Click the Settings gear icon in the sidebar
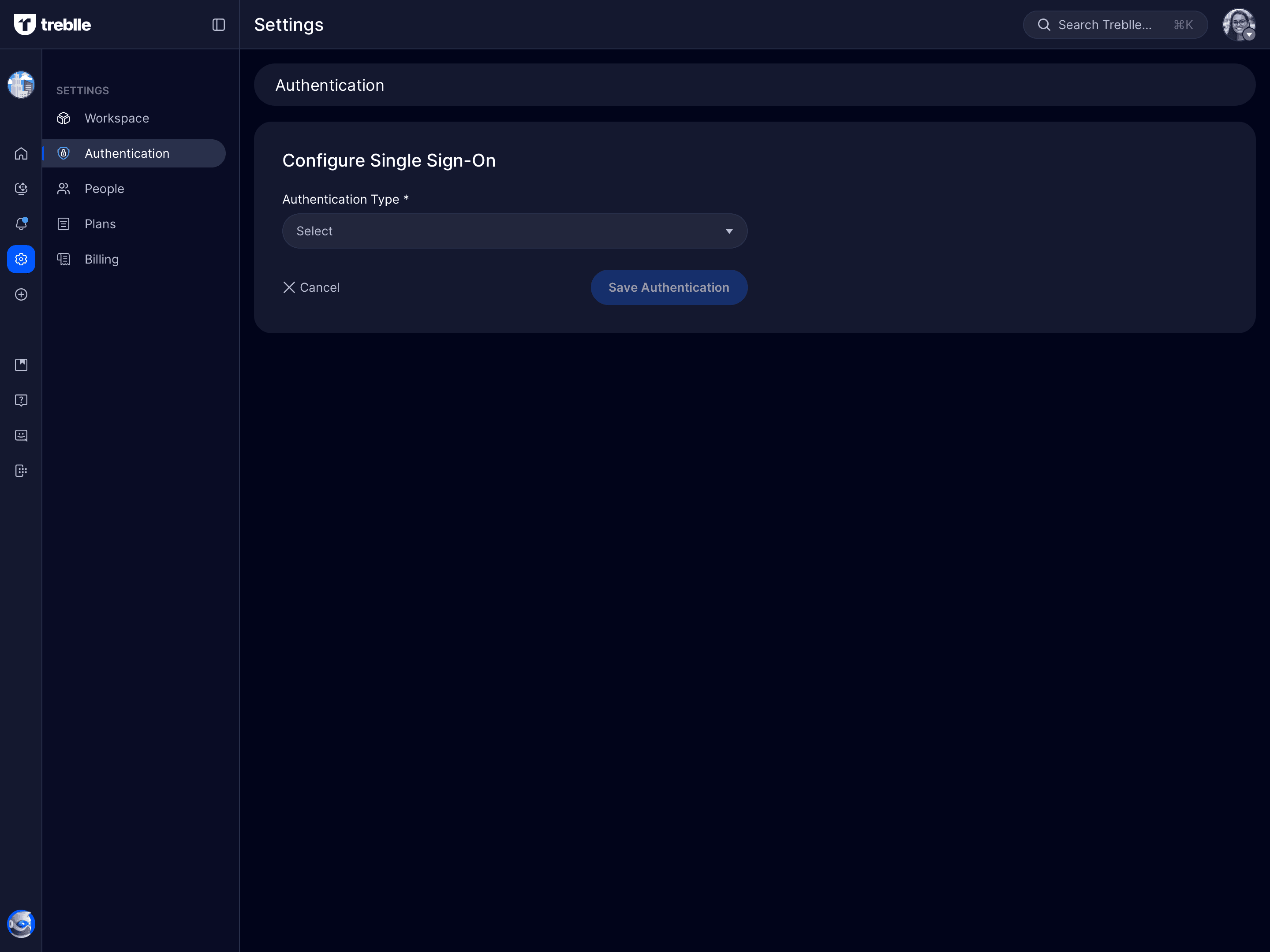 coord(21,259)
